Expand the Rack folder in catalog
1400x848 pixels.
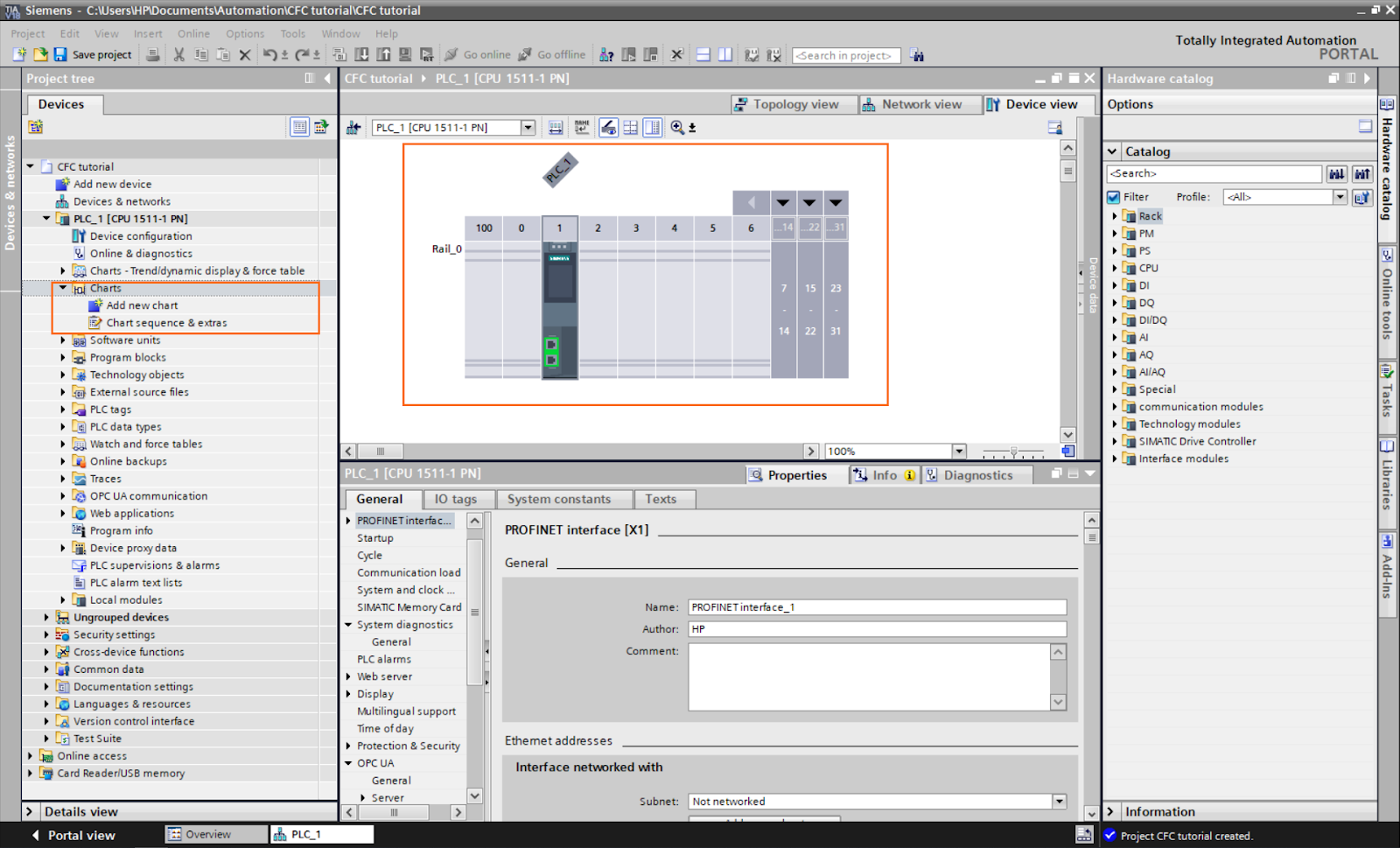1115,216
